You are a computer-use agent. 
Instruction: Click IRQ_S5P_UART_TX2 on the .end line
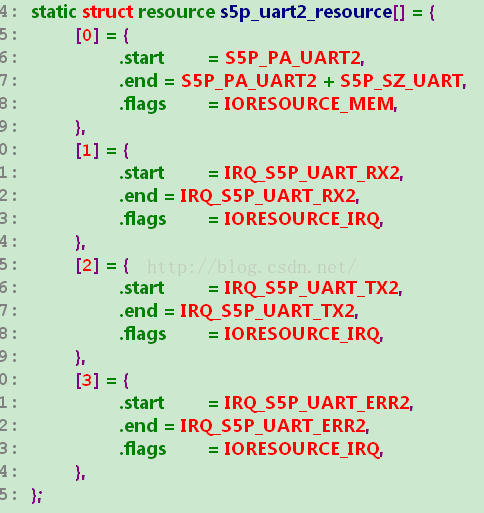(x=267, y=311)
